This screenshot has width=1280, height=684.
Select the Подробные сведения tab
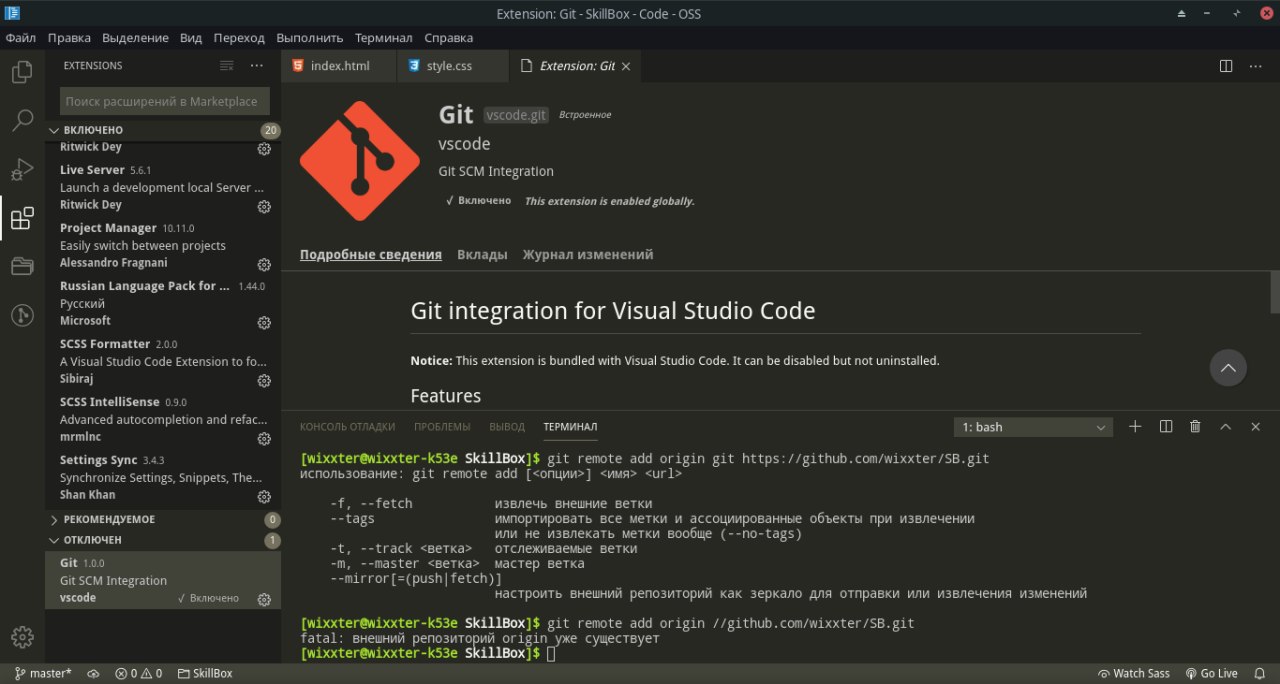[371, 255]
